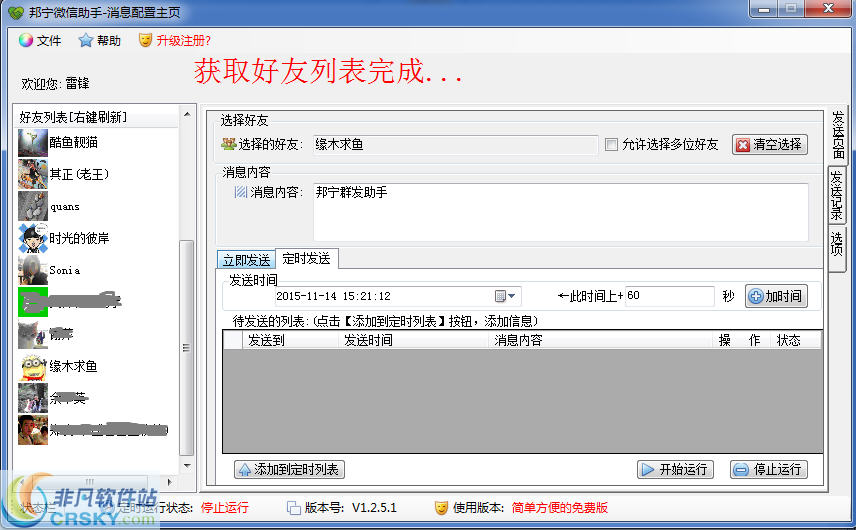Click the friends icon beside 选择的好友
The height and width of the screenshot is (530, 856).
coord(229,145)
